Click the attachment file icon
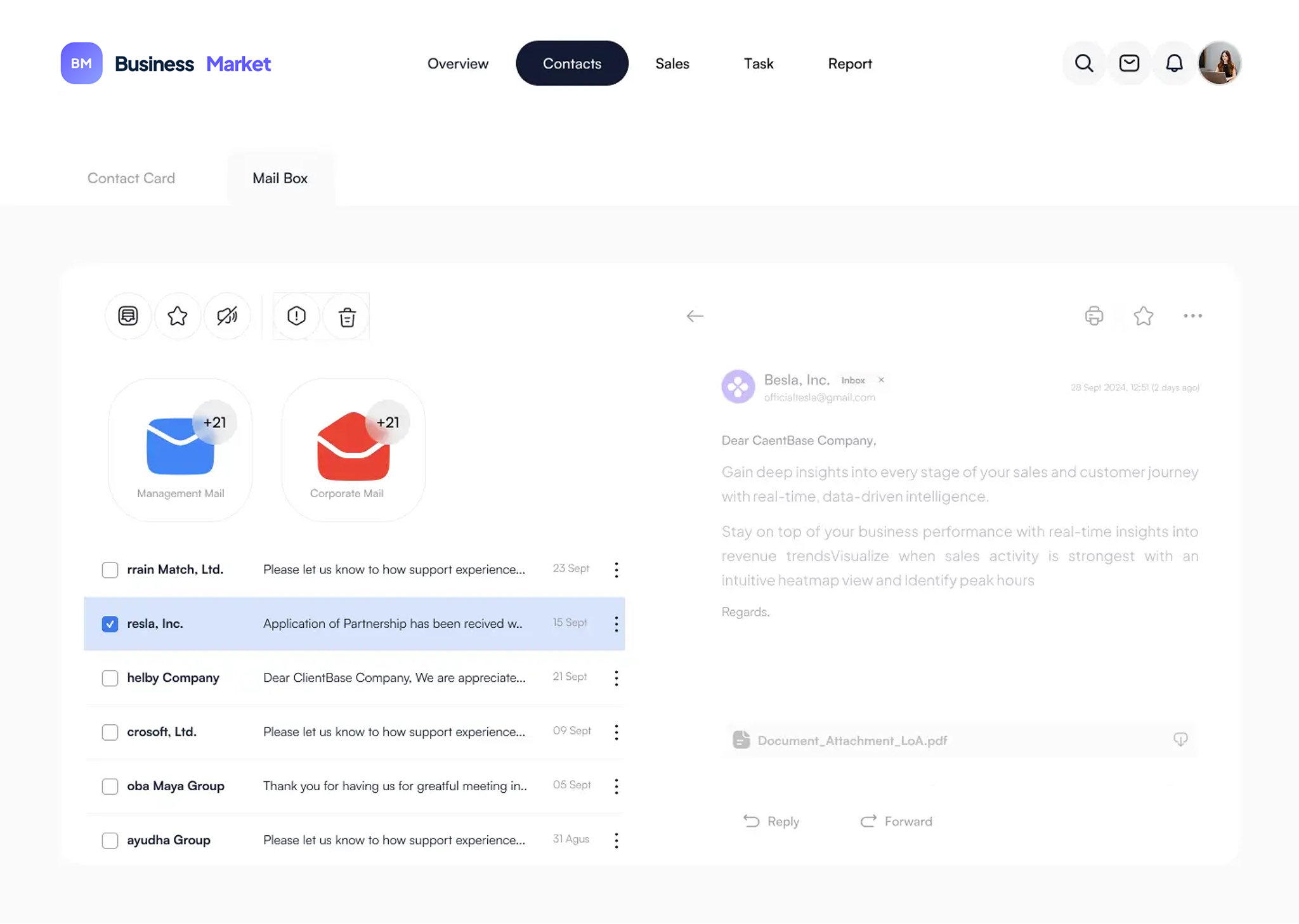Image resolution: width=1299 pixels, height=924 pixels. click(741, 739)
